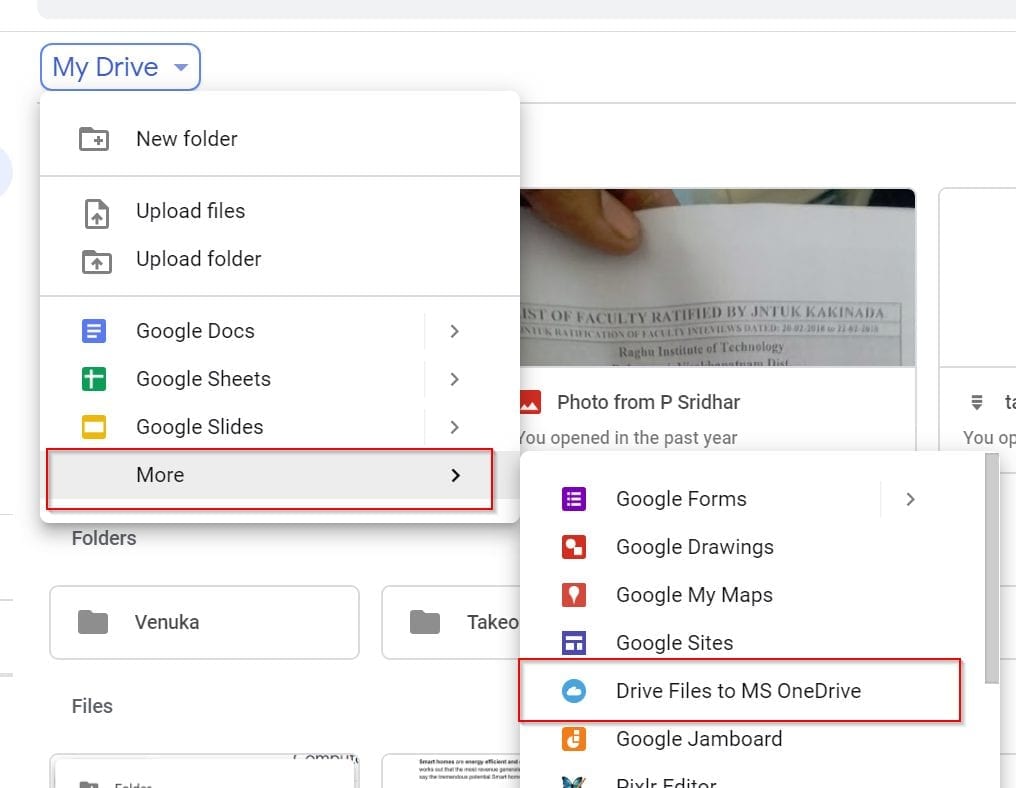Click the purple Google Forms icon
The height and width of the screenshot is (788, 1016).
(573, 499)
